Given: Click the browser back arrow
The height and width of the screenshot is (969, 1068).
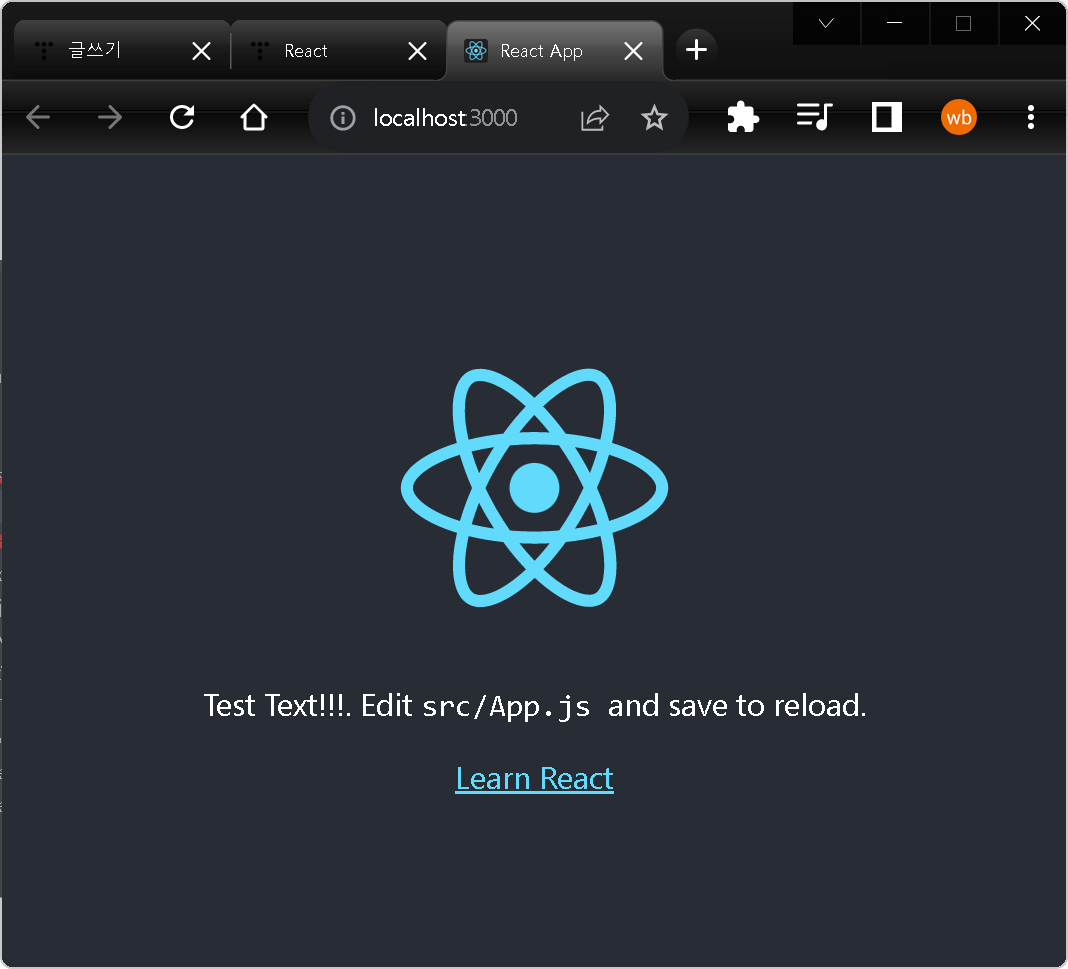Looking at the screenshot, I should click(38, 118).
